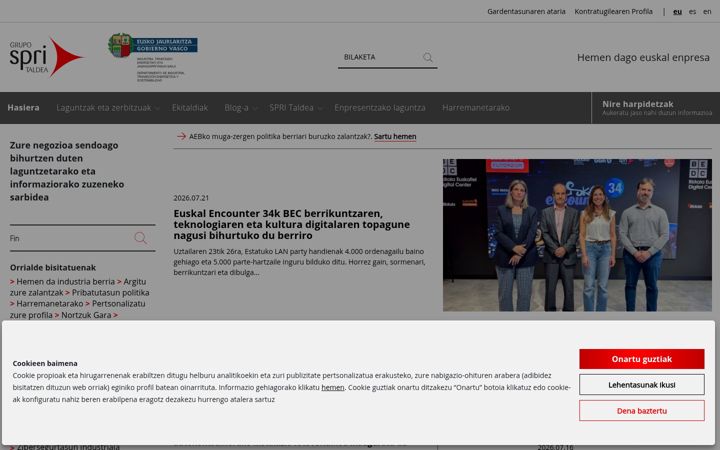The width and height of the screenshot is (720, 450).
Task: Open the Harremanetarako menu item in the navigation bar
Action: coord(476,107)
